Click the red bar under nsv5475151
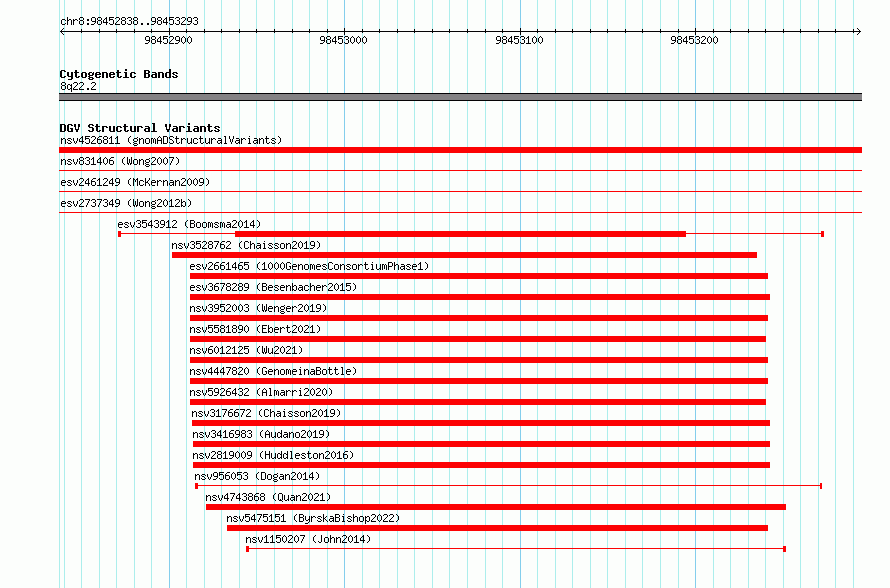The height and width of the screenshot is (588, 890). (497, 528)
